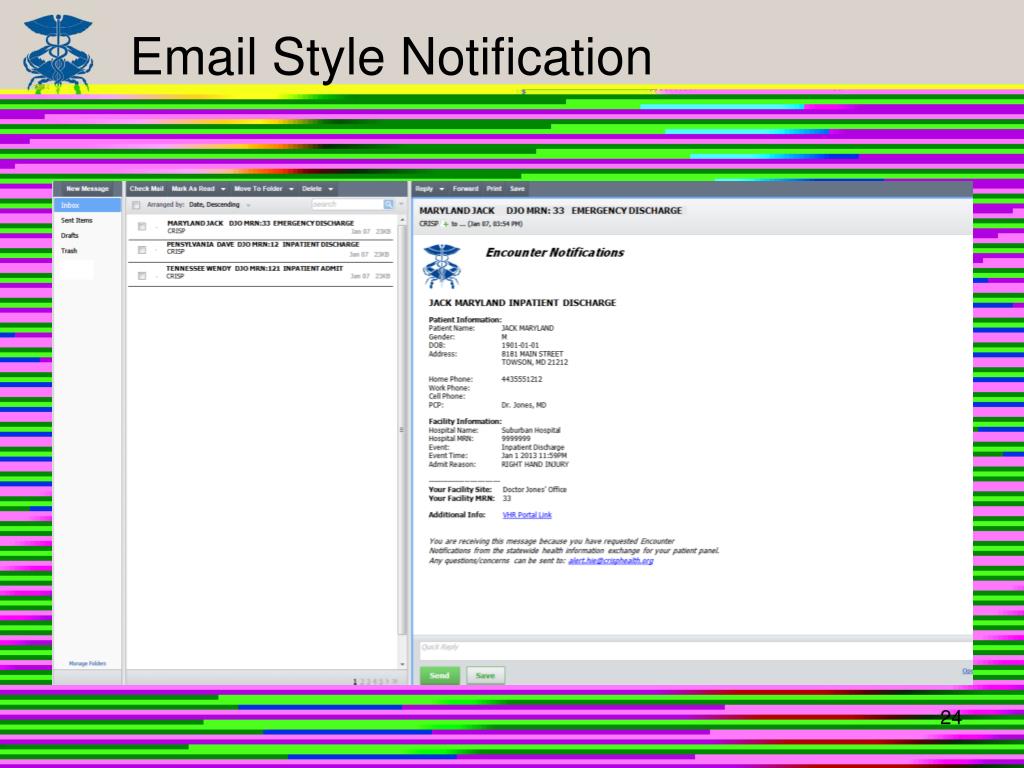Click the green plus icon next to CRISP sender
Image resolution: width=1024 pixels, height=768 pixels.
pyautogui.click(x=446, y=224)
